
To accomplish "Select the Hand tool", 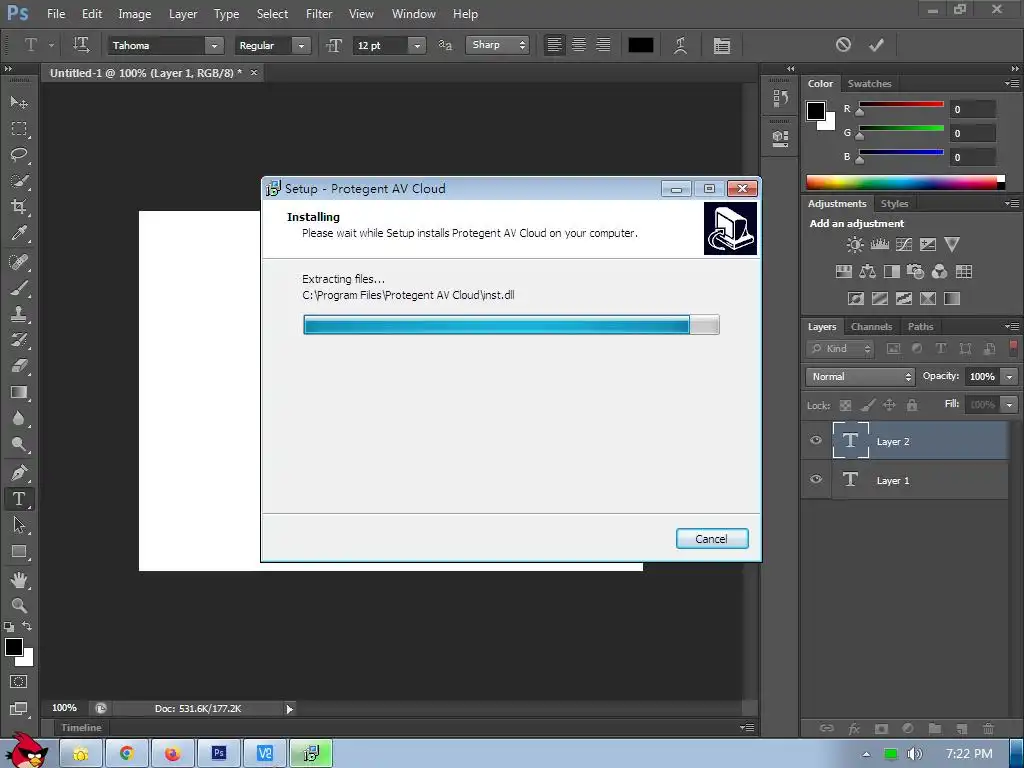I will pyautogui.click(x=18, y=580).
